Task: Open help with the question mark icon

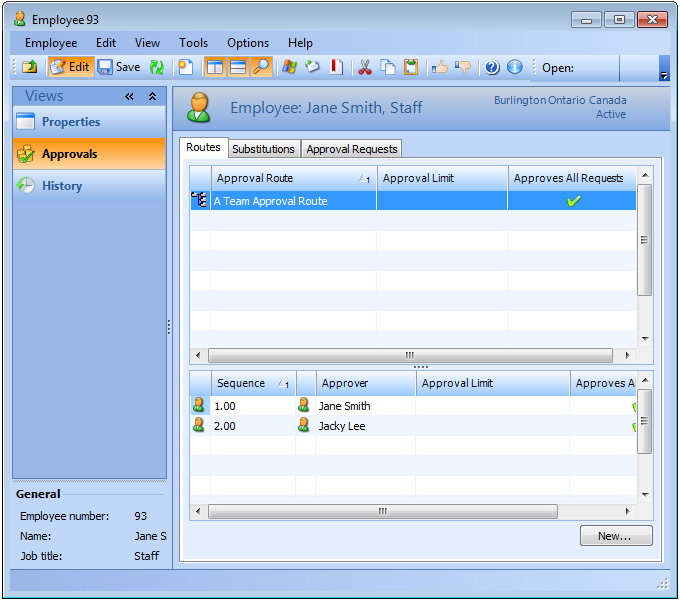Action: 492,67
